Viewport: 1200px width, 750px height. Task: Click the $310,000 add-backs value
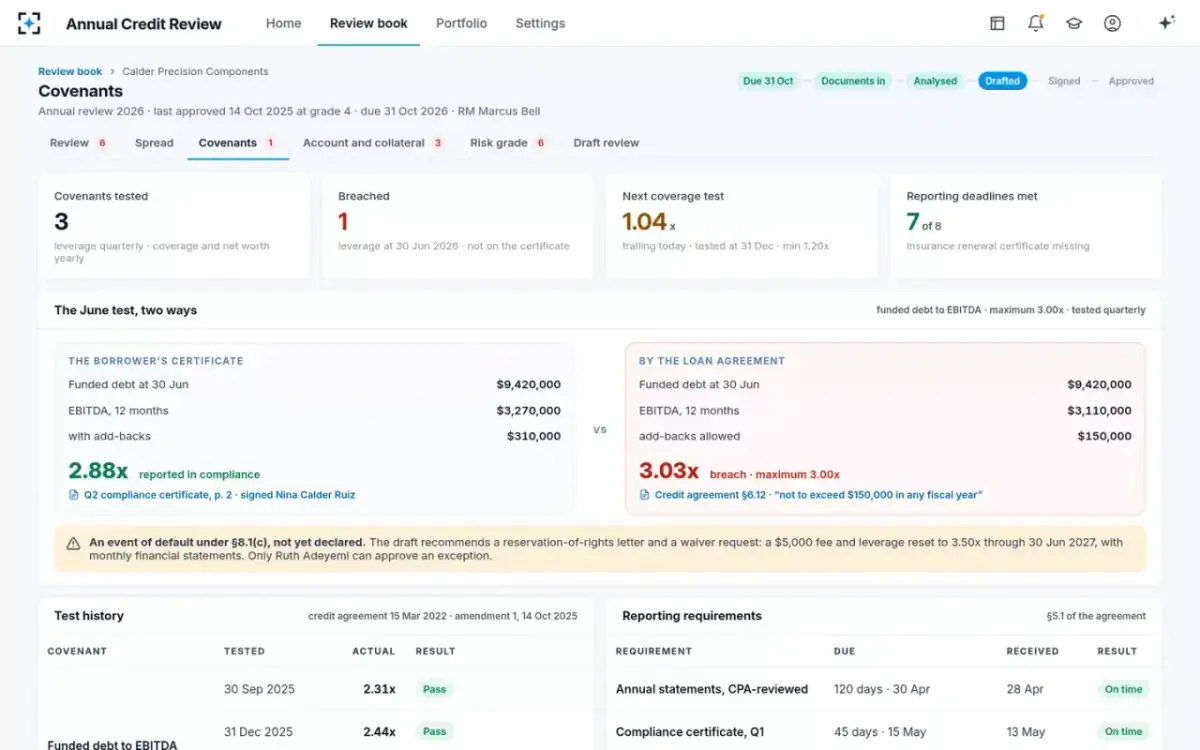pos(534,436)
